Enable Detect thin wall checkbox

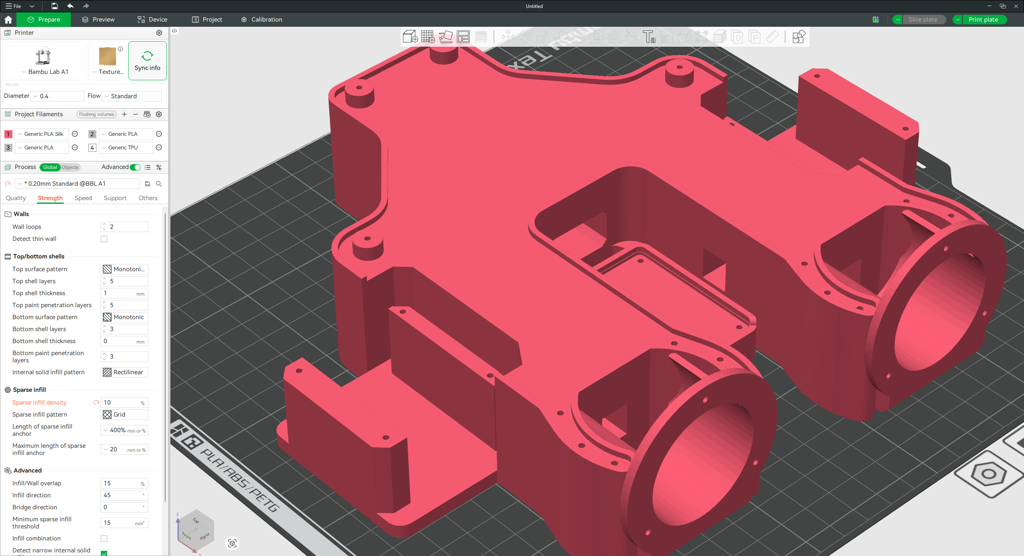104,238
